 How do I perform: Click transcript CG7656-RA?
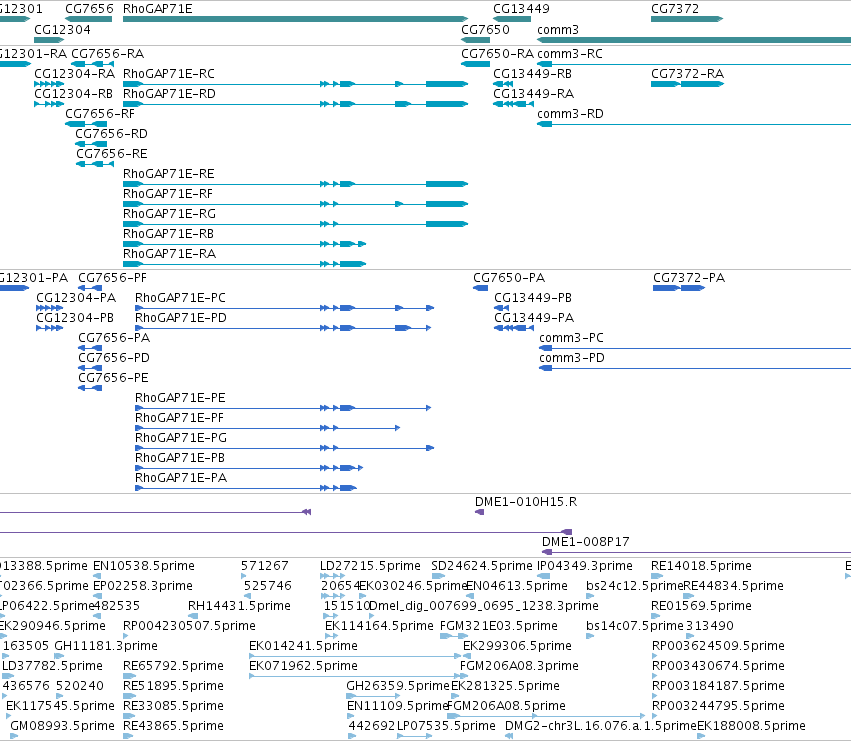coord(92,64)
